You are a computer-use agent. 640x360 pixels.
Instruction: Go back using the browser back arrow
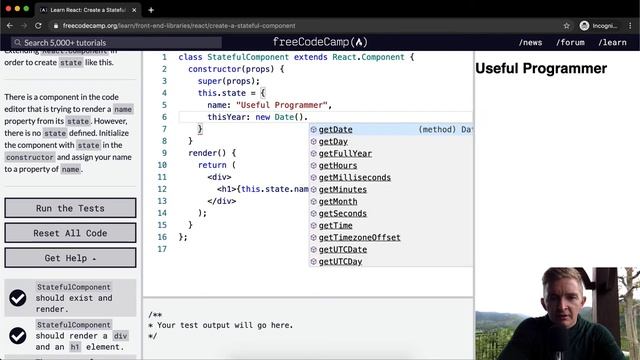[10, 26]
